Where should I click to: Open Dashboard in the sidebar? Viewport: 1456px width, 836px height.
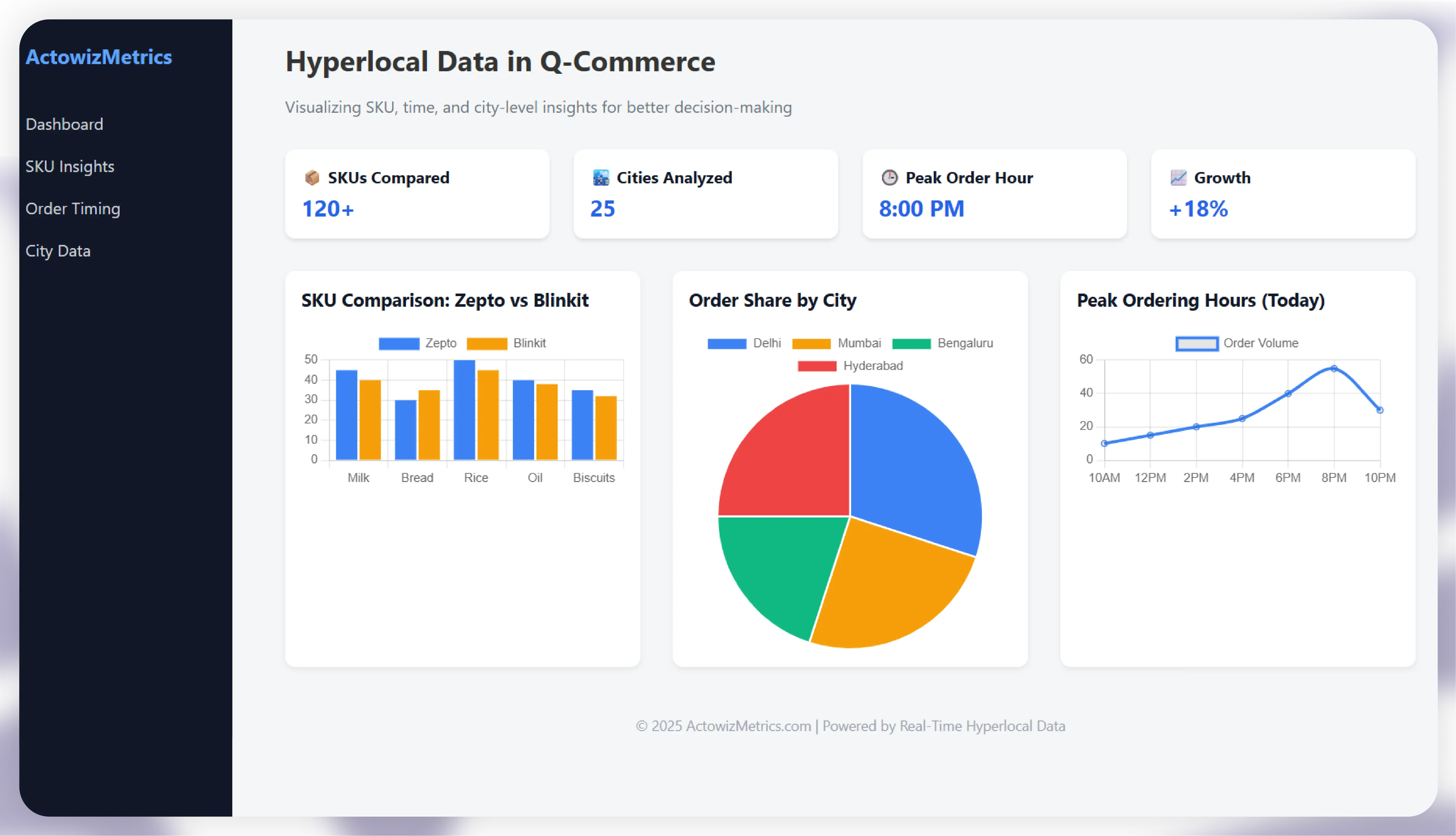pyautogui.click(x=64, y=124)
